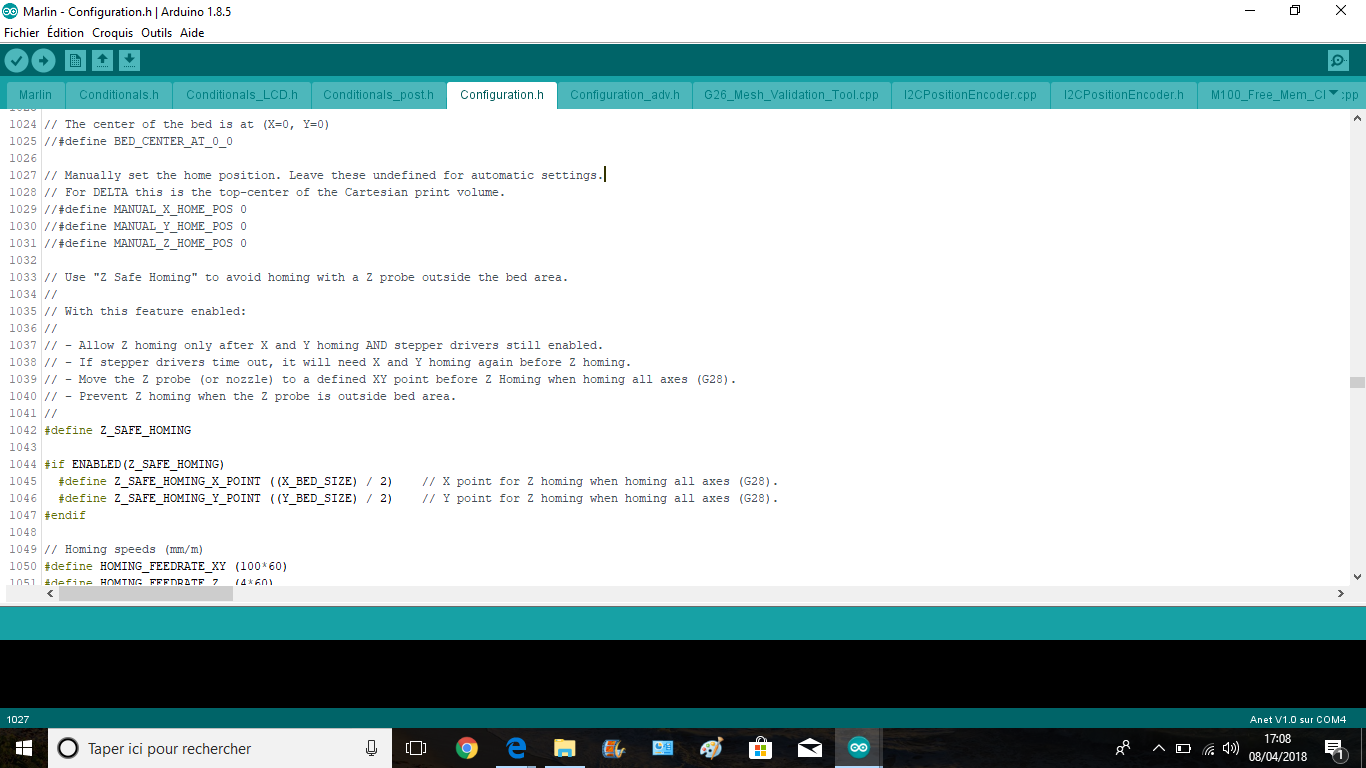Open the Windows Start menu
Image resolution: width=1366 pixels, height=768 pixels.
(24, 748)
